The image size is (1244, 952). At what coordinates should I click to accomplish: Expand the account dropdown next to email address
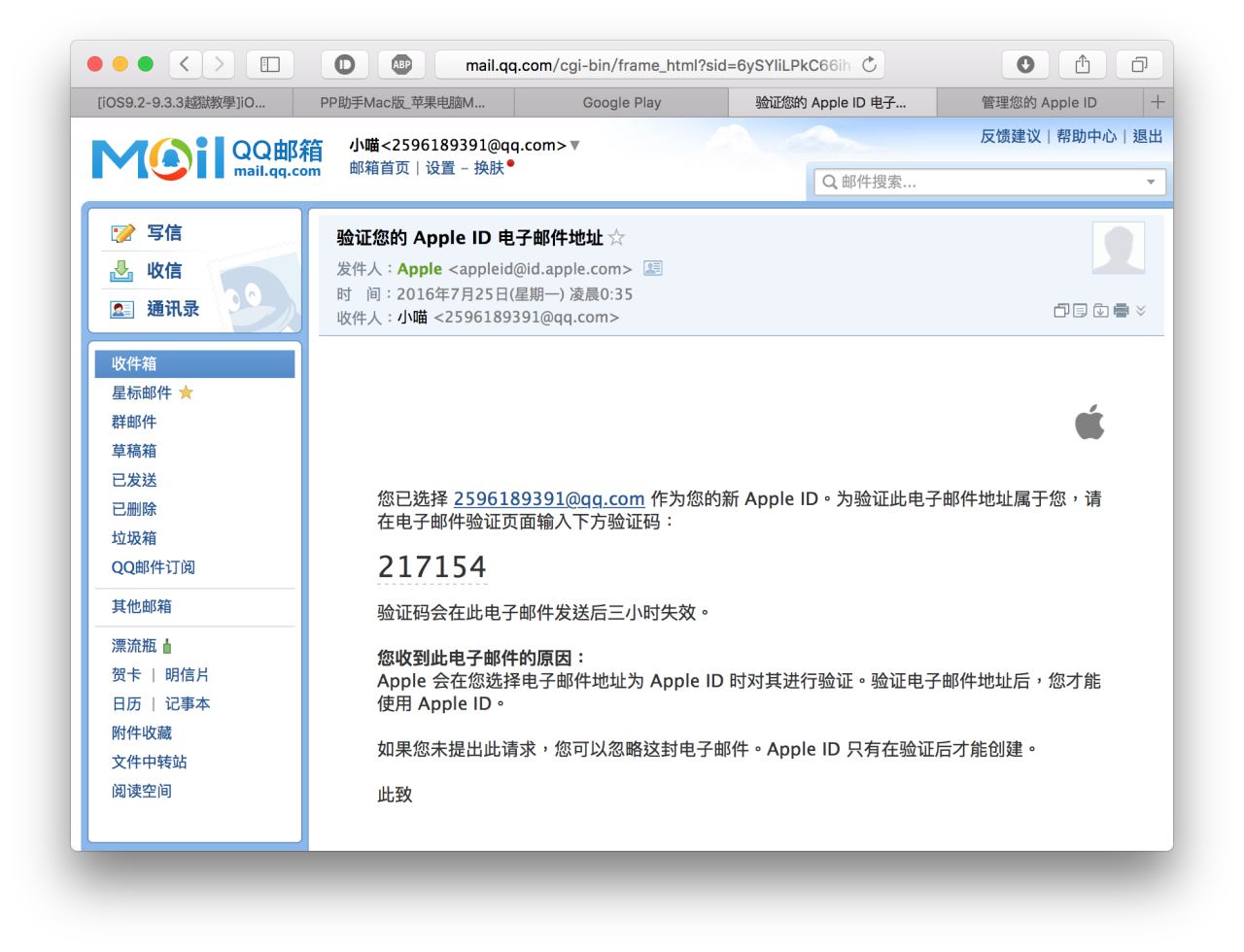pos(574,146)
